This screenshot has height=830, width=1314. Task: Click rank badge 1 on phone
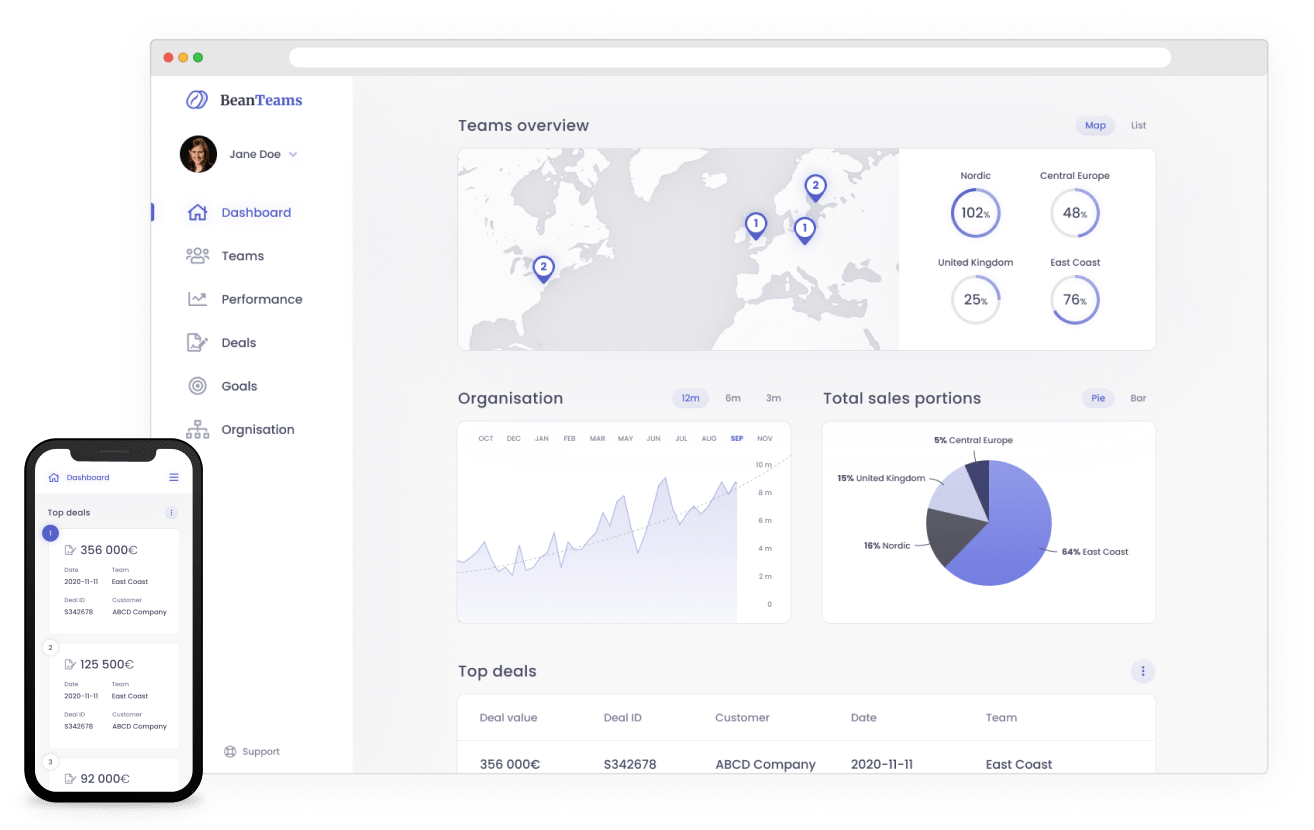point(51,533)
